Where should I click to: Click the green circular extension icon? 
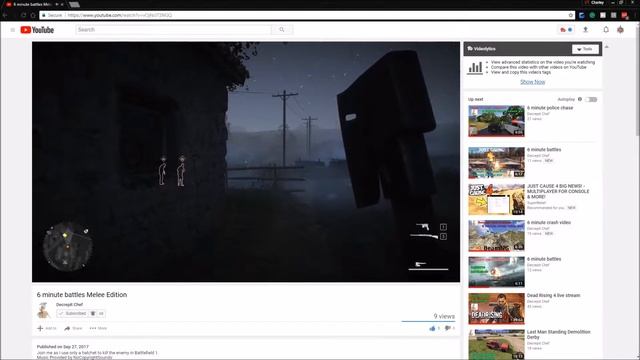tap(592, 15)
